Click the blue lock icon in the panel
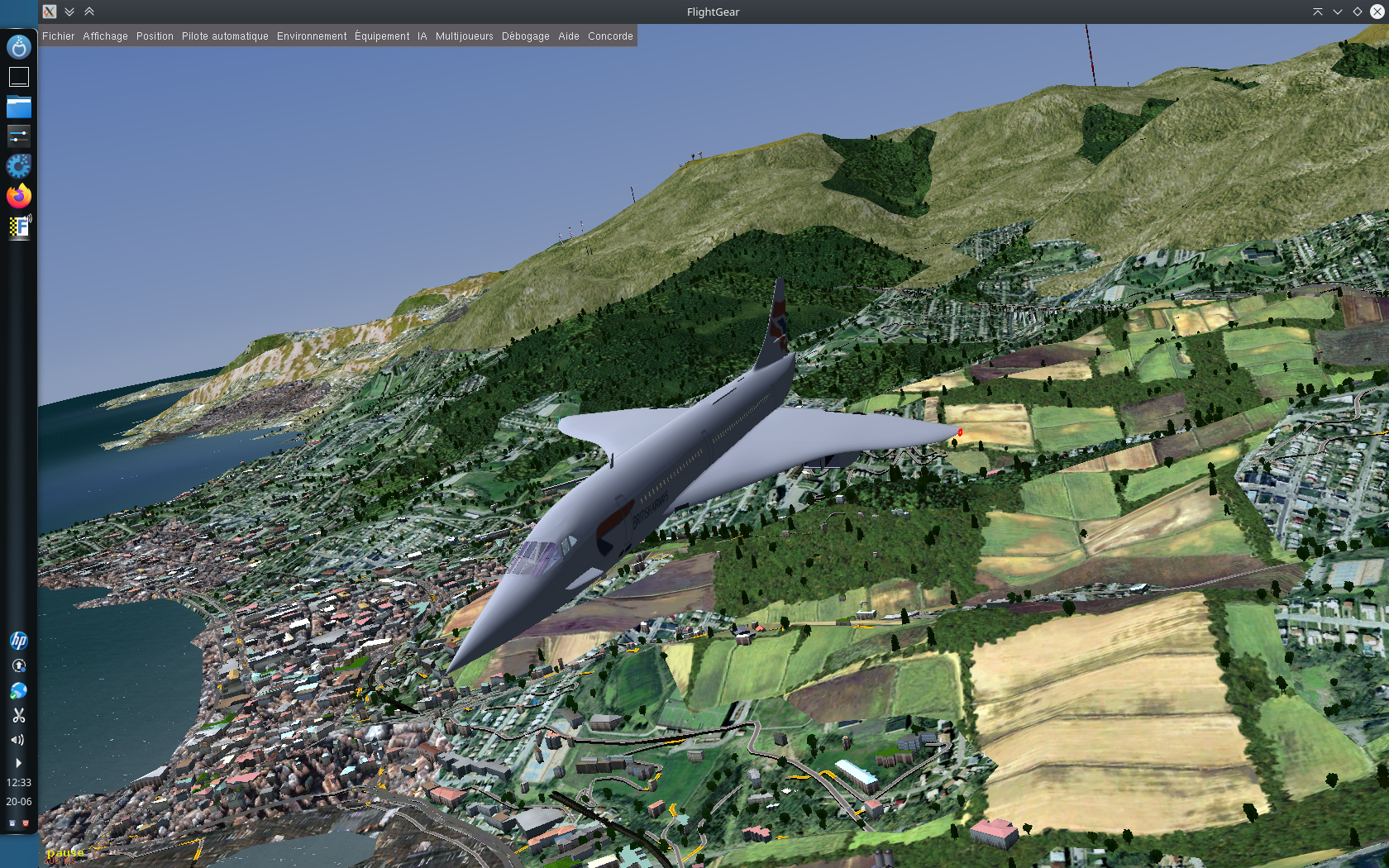Image resolution: width=1389 pixels, height=868 pixels. [x=12, y=823]
